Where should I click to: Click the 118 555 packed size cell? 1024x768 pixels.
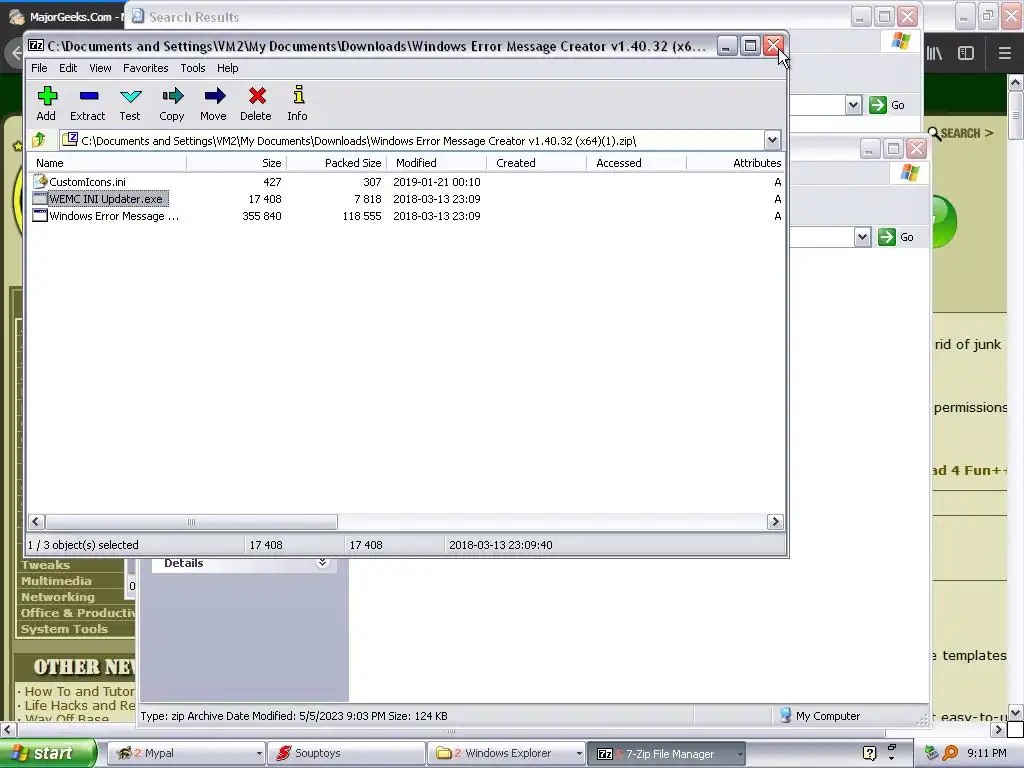(x=362, y=216)
